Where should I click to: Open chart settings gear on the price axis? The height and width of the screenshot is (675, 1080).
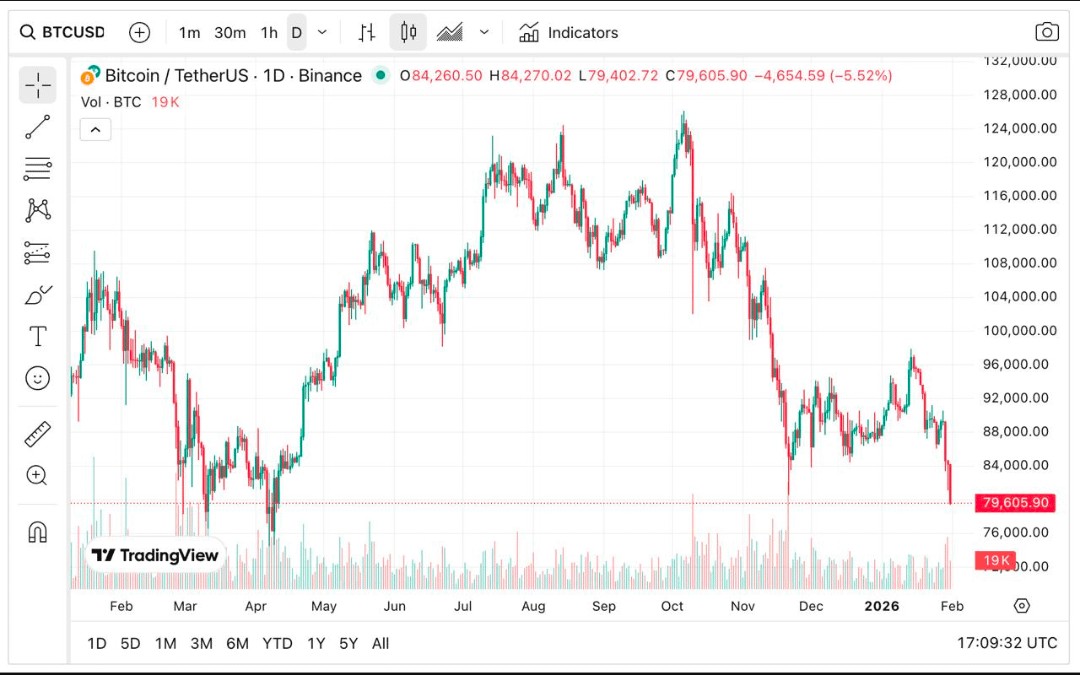(x=1021, y=605)
